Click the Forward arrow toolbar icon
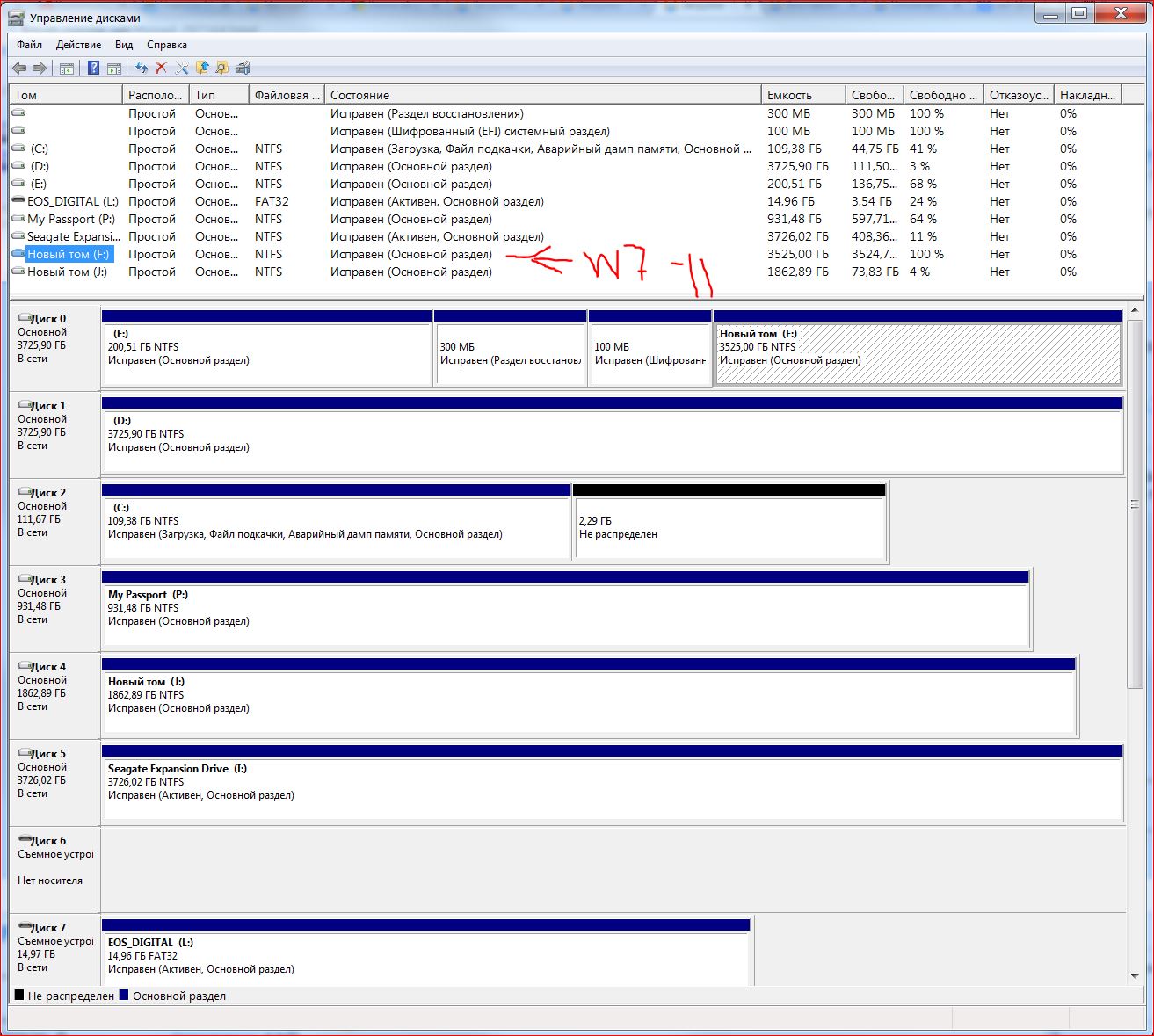This screenshot has height=1036, width=1154. 40,69
